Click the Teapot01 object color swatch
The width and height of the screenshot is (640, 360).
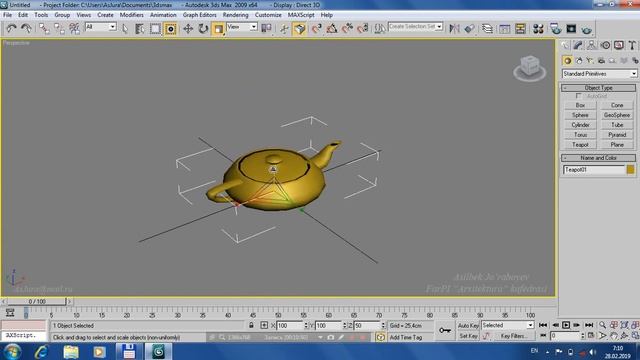point(631,170)
